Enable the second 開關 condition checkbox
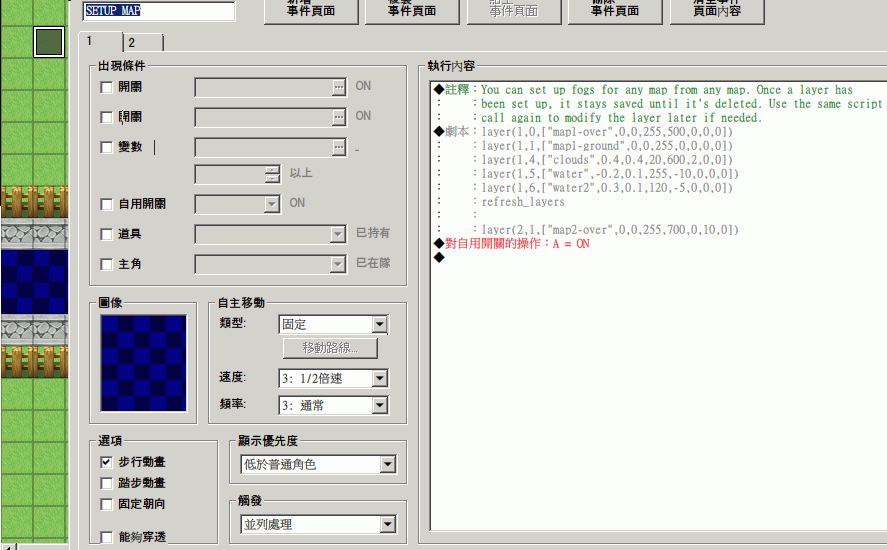Image resolution: width=887 pixels, height=550 pixels. (x=106, y=117)
